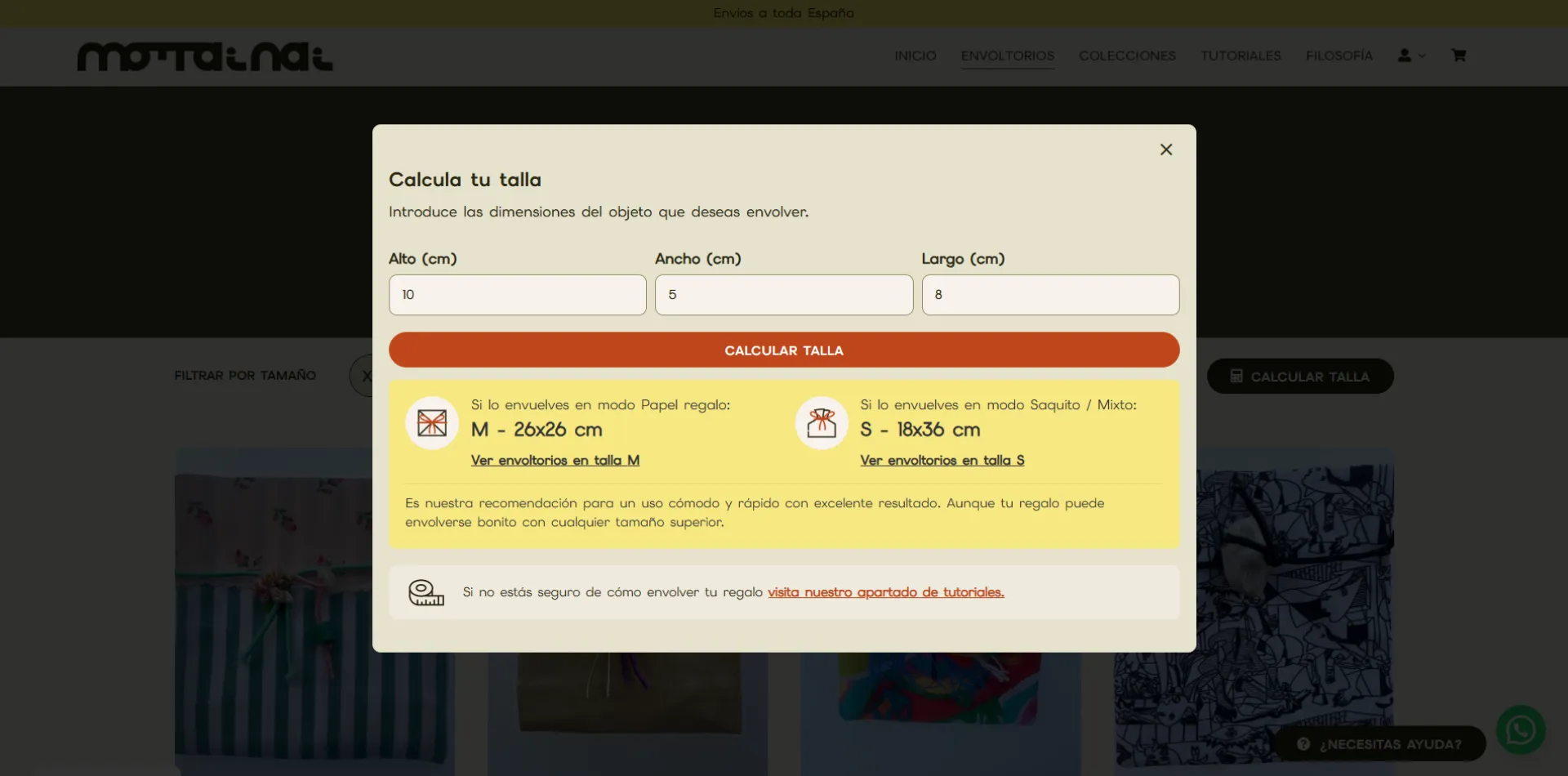Click the Ancho (cm) input field
The height and width of the screenshot is (776, 1568).
[784, 295]
